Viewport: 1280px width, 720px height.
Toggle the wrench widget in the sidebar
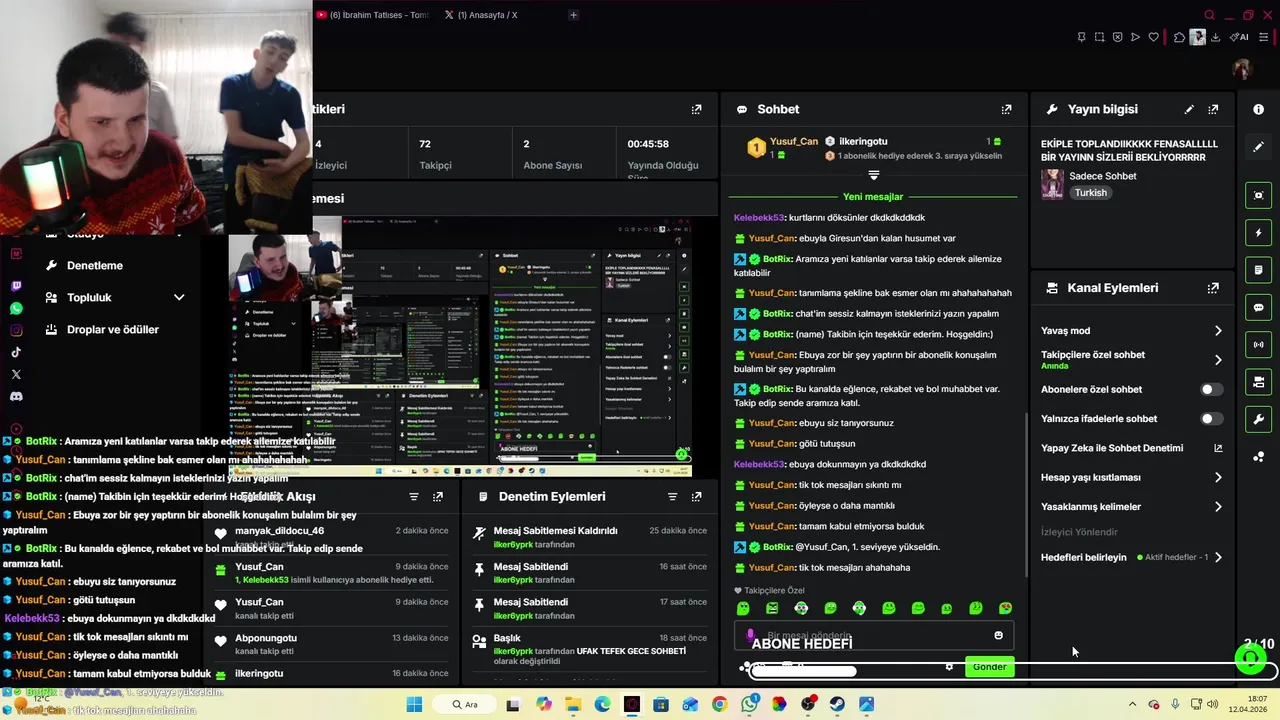pyautogui.click(x=1258, y=419)
